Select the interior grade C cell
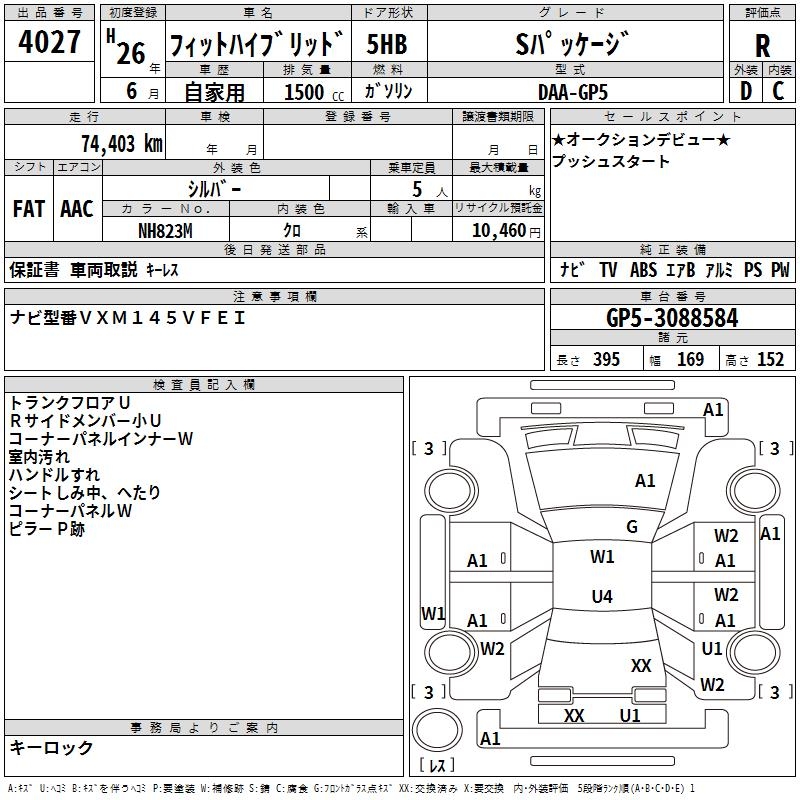This screenshot has height=800, width=800. [779, 91]
